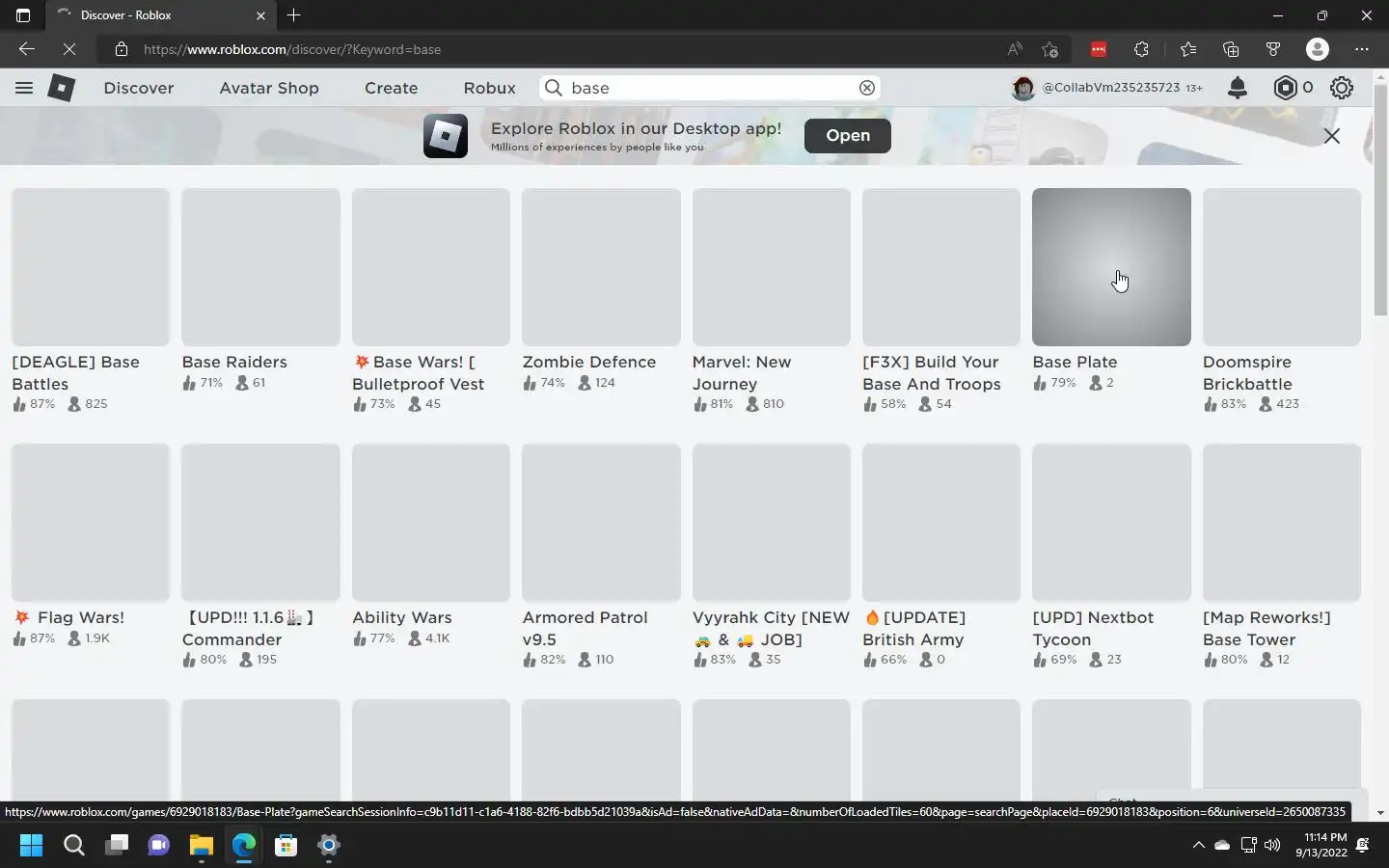1389x868 pixels.
Task: Open the Edge tab actions menu icon
Action: [x=23, y=15]
